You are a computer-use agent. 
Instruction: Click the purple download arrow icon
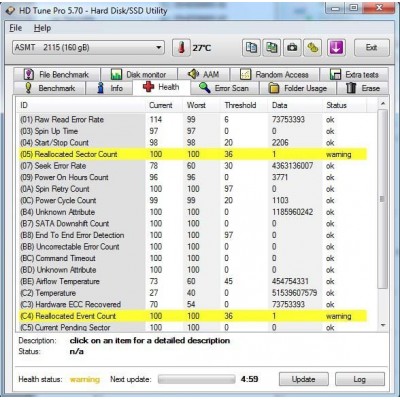[336, 48]
